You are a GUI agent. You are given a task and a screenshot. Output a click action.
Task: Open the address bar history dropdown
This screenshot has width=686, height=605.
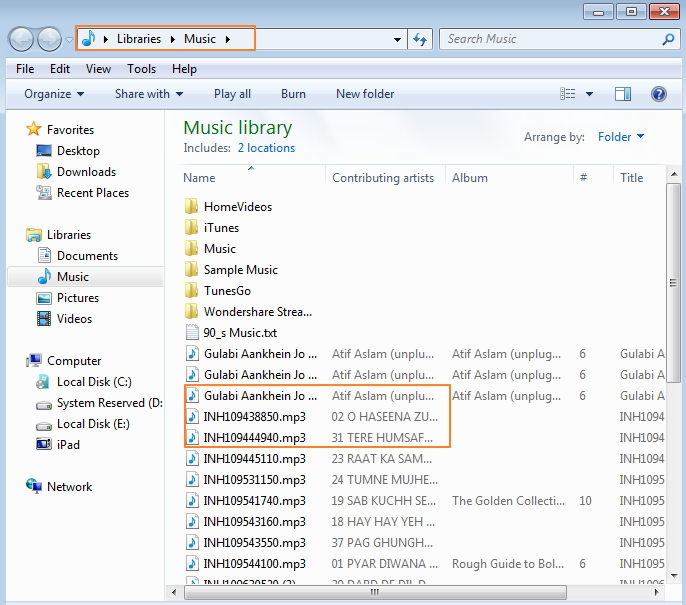[397, 39]
